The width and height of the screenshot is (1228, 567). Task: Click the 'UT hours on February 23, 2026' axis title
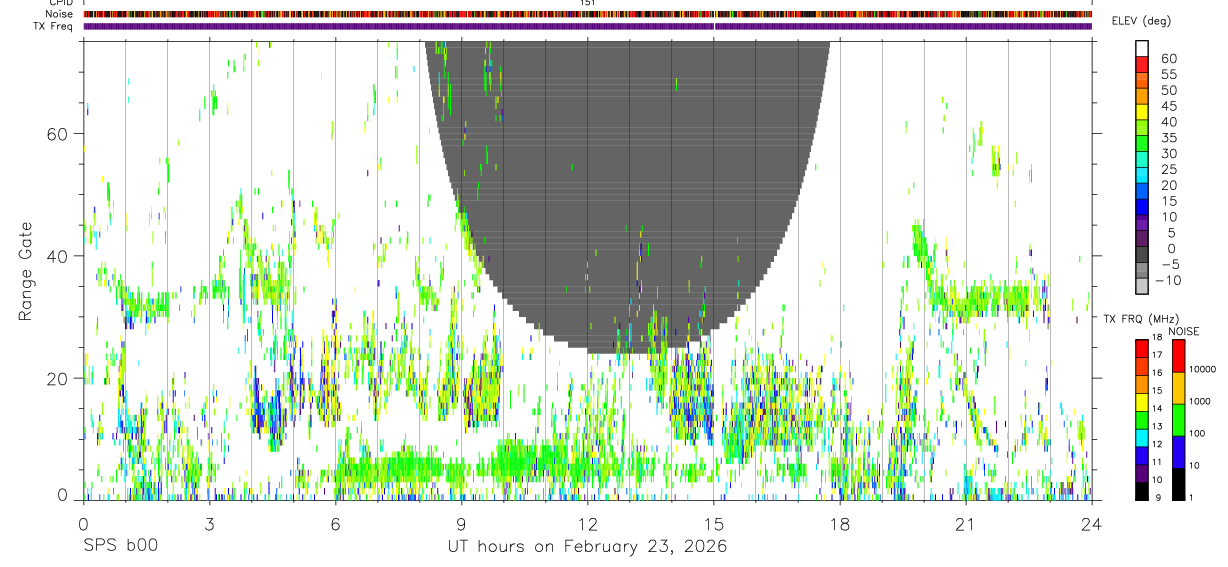587,546
